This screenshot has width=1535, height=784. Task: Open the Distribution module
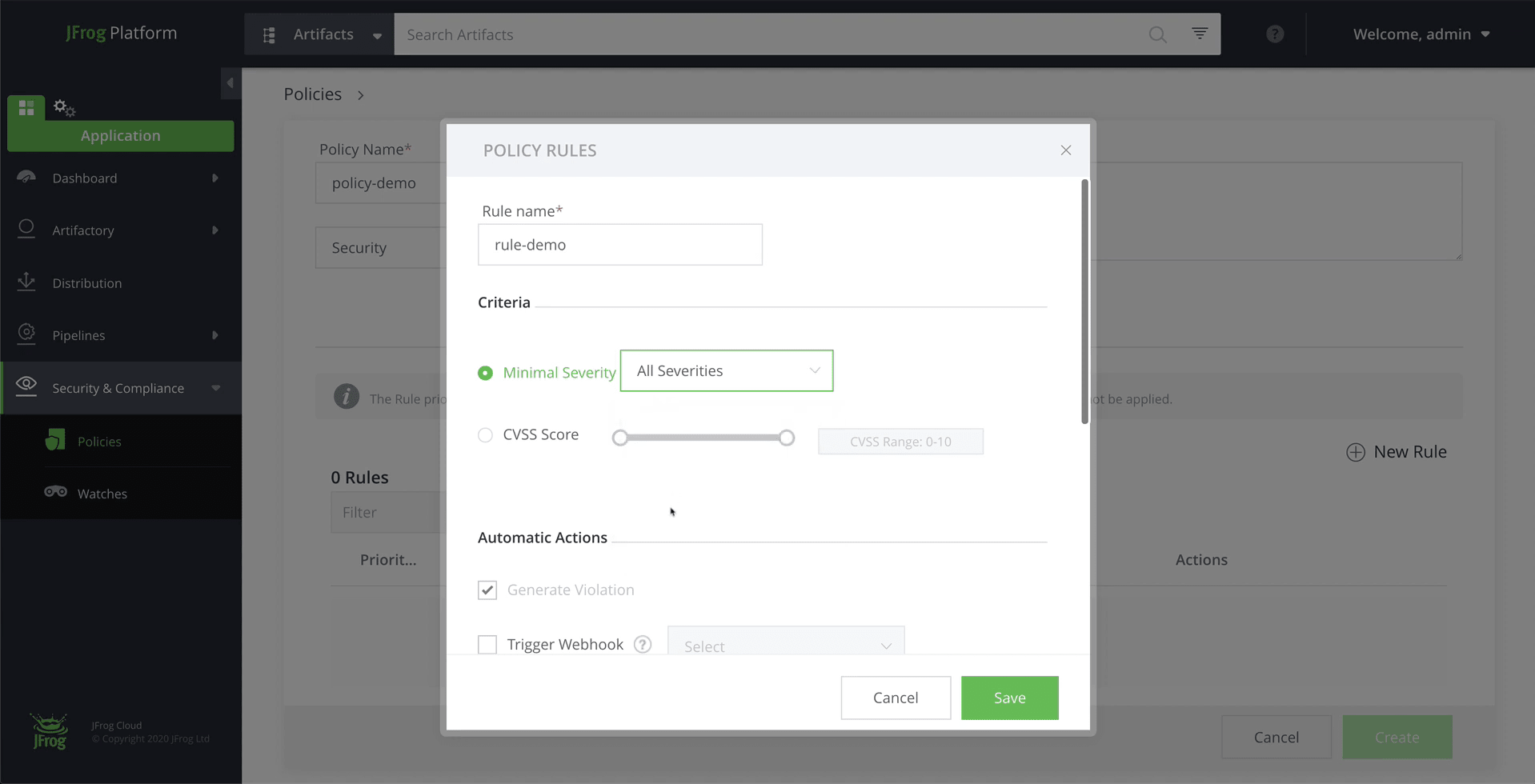pos(87,282)
